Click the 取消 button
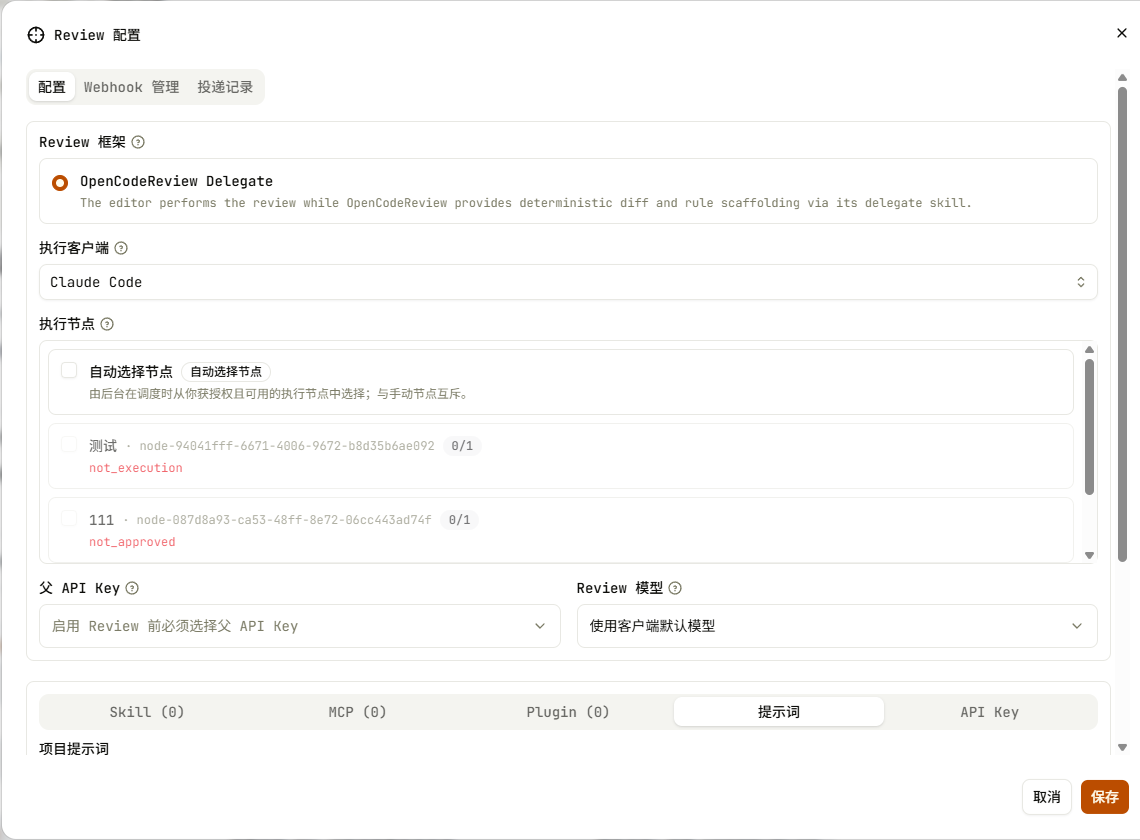Viewport: 1140px width, 840px height. click(1046, 797)
